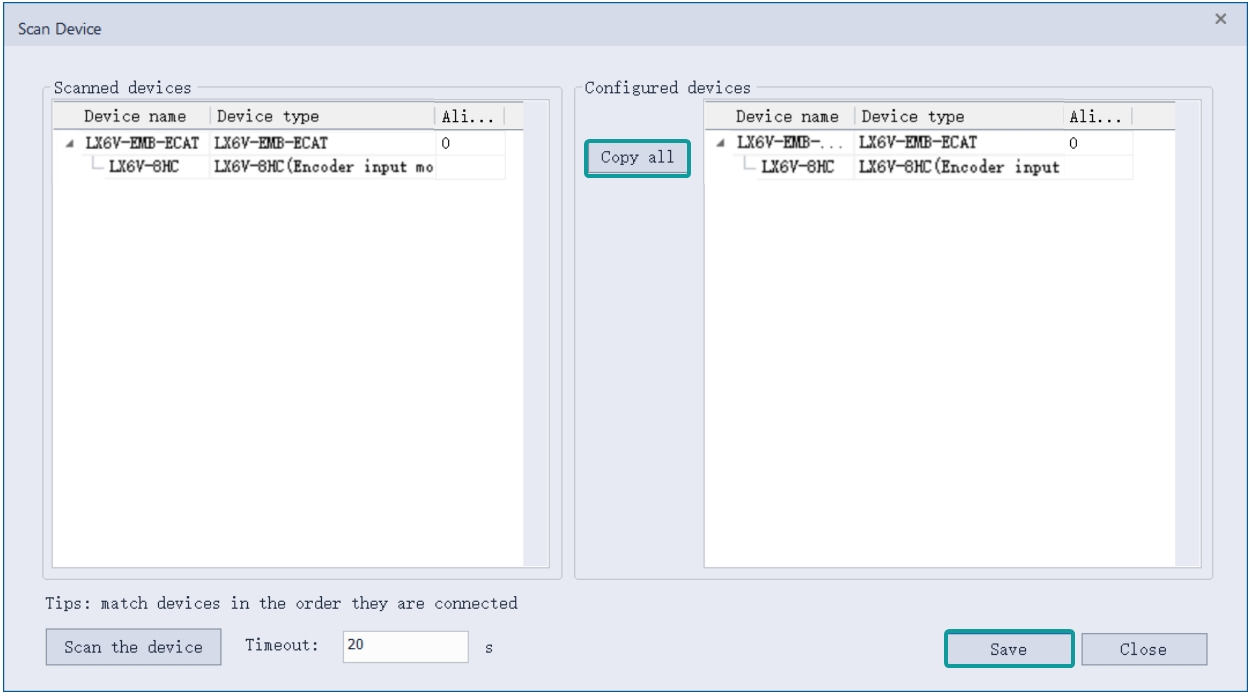This screenshot has height=698, width=1250.
Task: Click alias value 0 in Scanned devices
Action: [446, 144]
